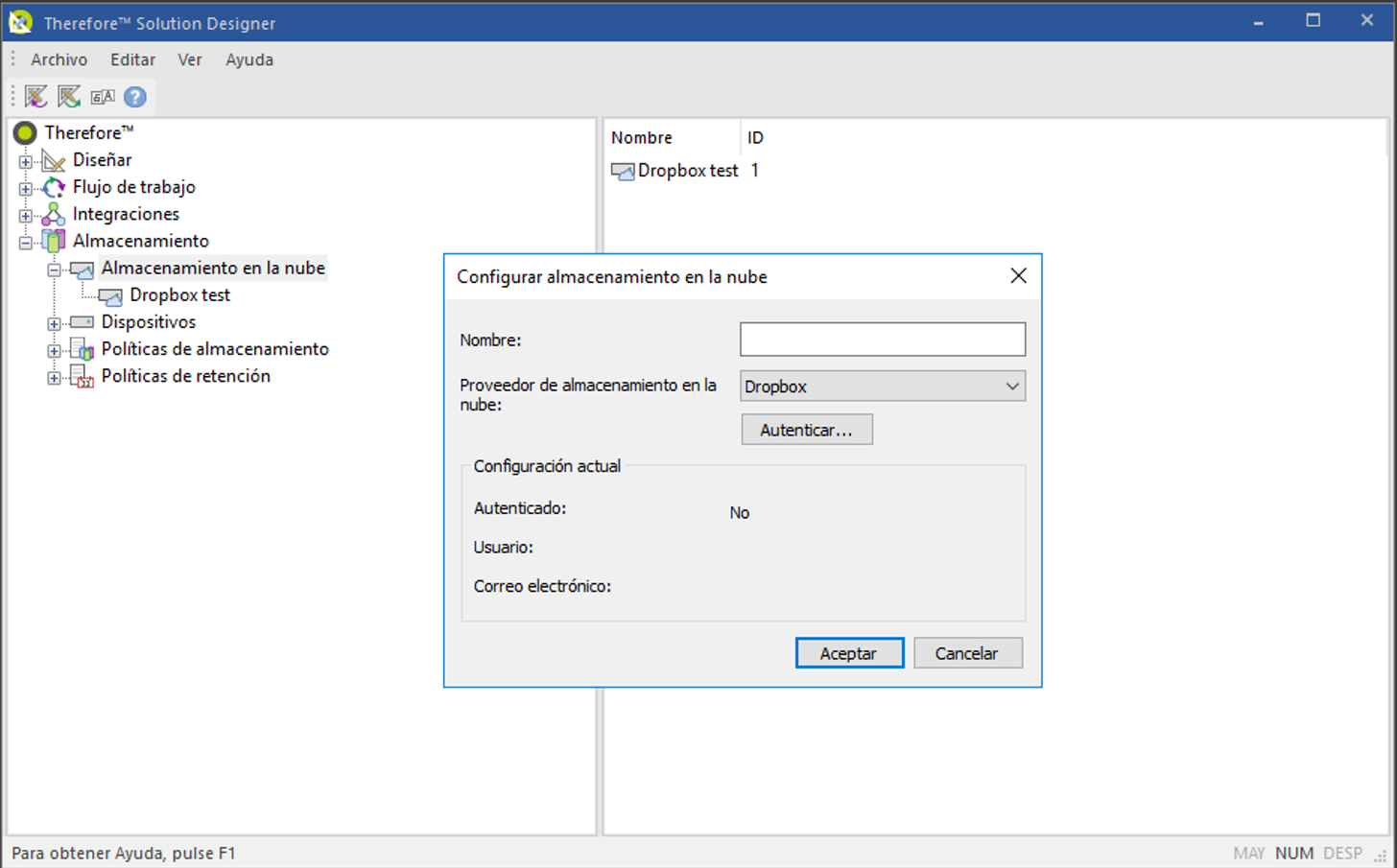Select Dropbox test row in list
The height and width of the screenshot is (868, 1397).
[688, 171]
